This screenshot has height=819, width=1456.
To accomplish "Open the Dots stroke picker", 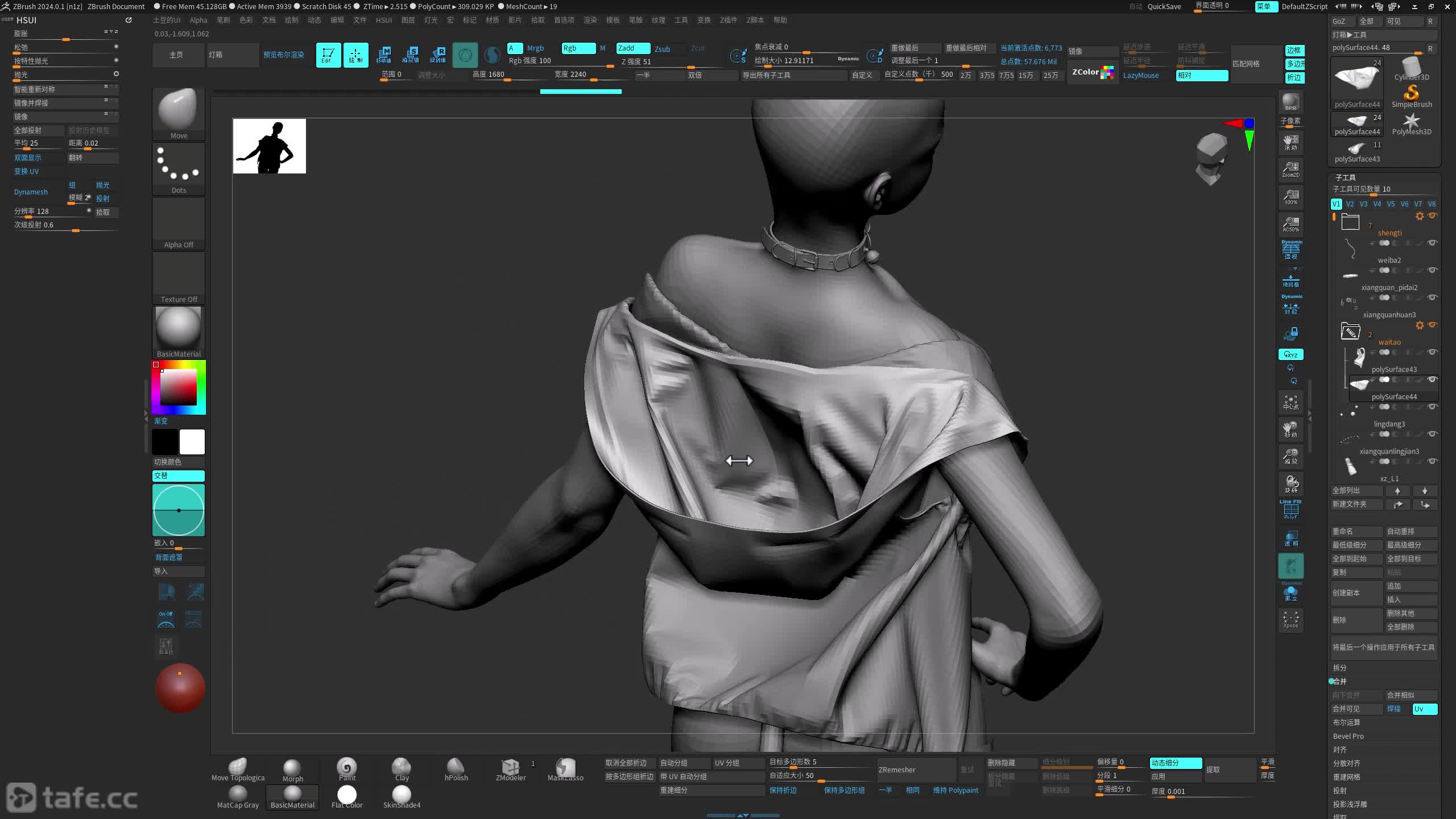I will tap(179, 168).
